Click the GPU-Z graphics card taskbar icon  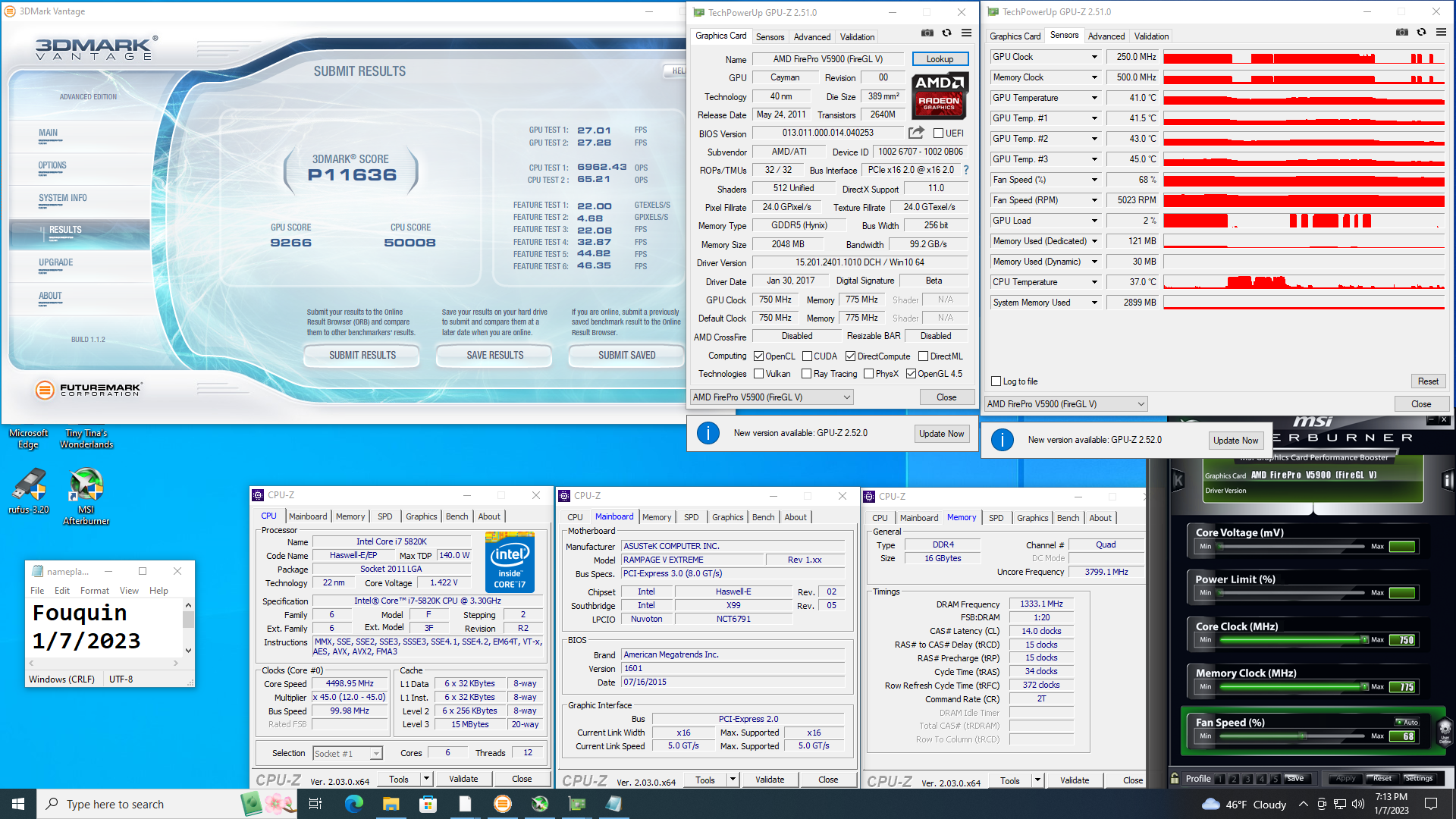576,804
